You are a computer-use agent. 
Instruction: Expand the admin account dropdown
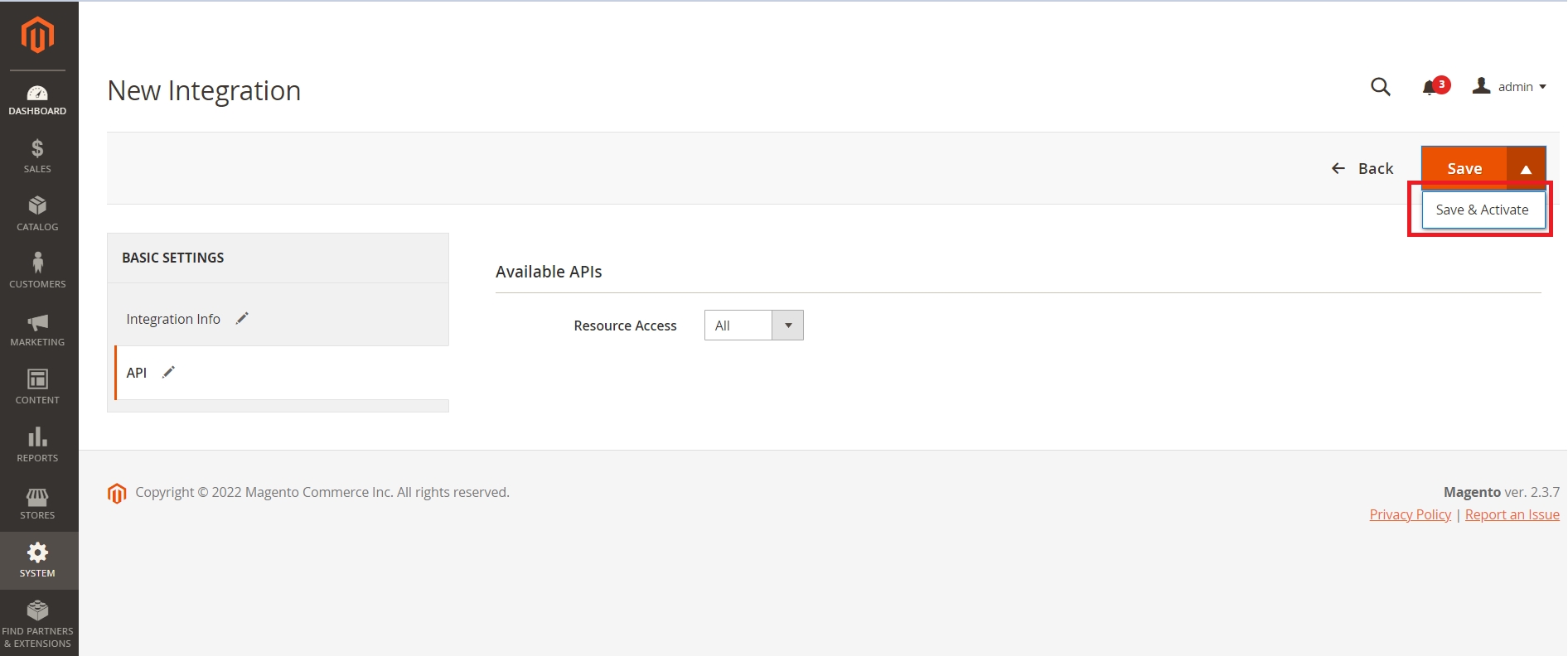click(x=1510, y=87)
